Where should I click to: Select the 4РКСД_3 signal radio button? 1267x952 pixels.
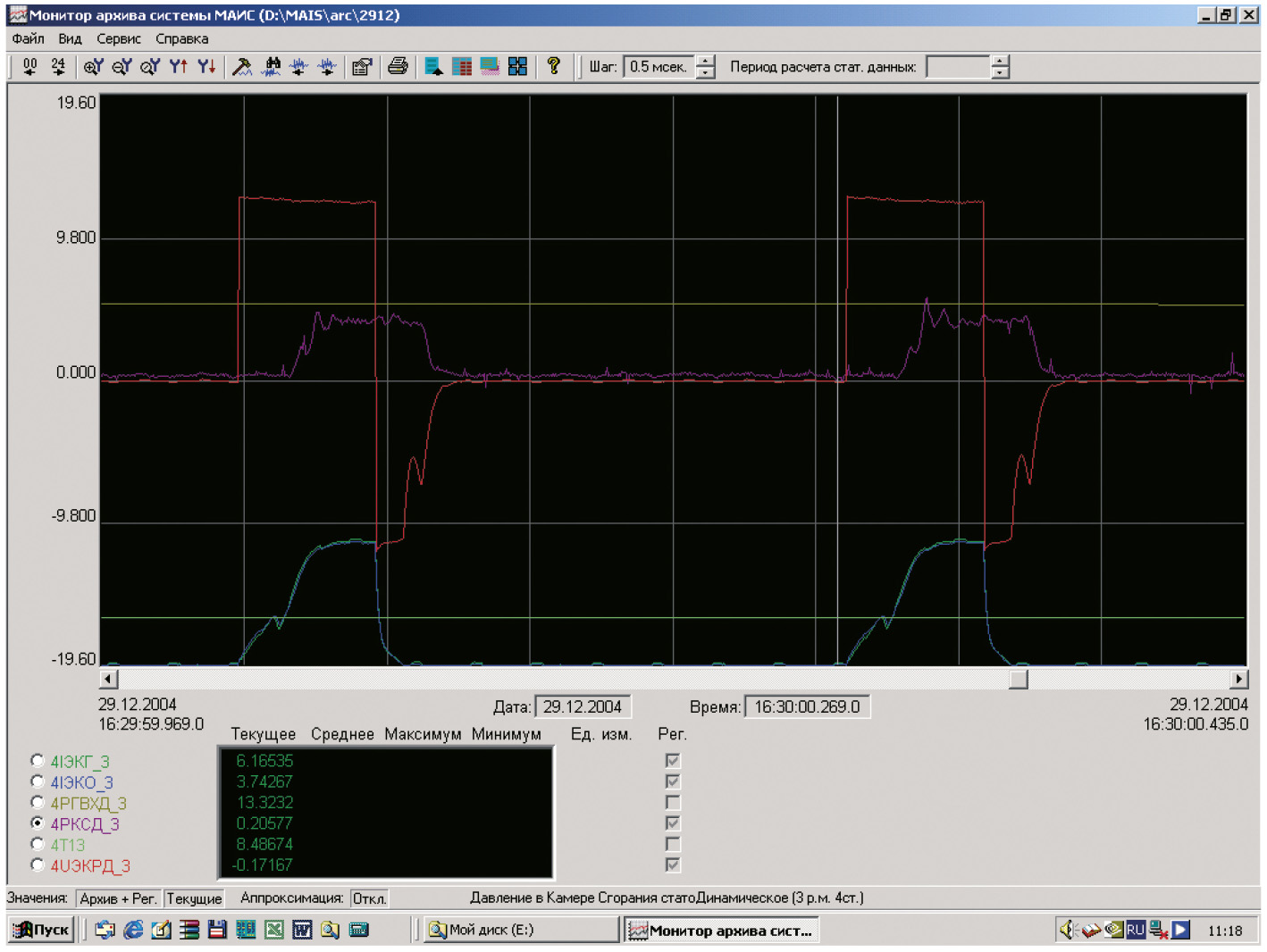pos(38,823)
